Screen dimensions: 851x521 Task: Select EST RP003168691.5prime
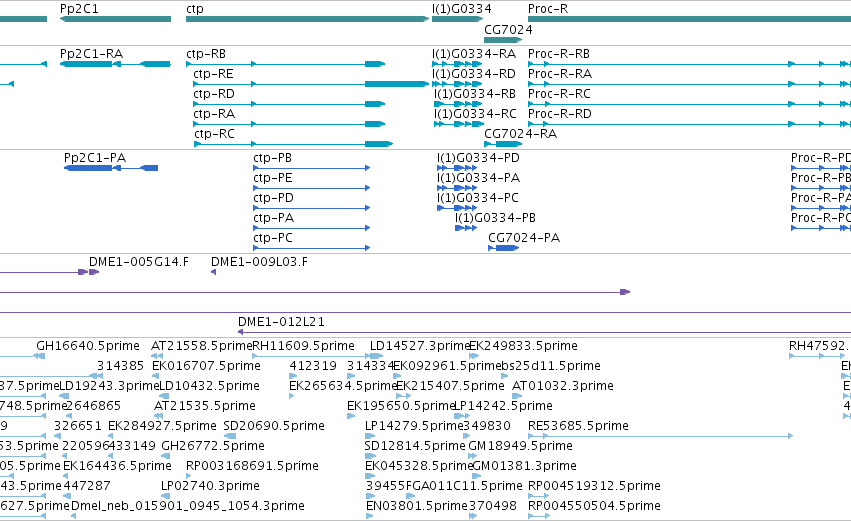pos(252,466)
